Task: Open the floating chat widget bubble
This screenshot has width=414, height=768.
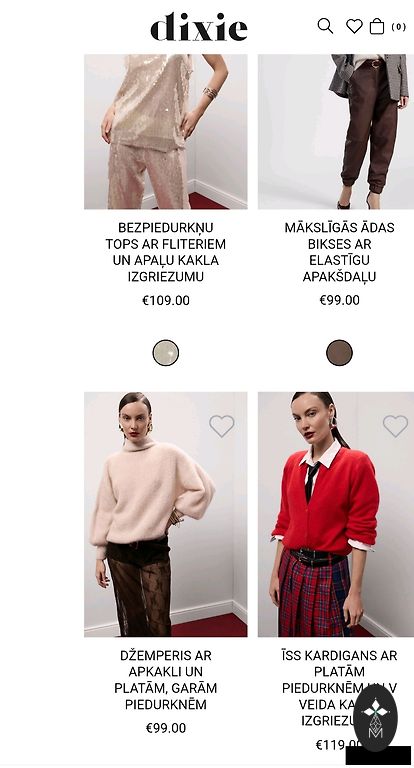Action: tap(375, 718)
